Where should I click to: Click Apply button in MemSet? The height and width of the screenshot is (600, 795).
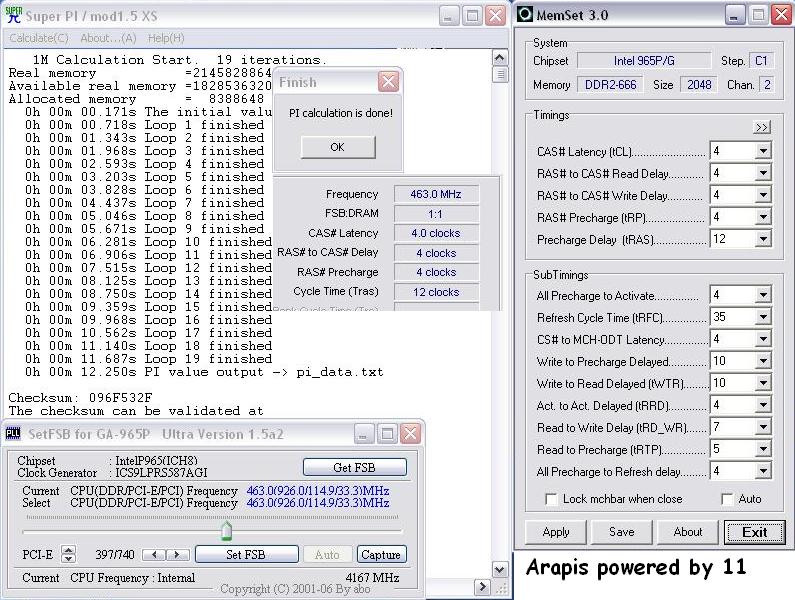556,532
